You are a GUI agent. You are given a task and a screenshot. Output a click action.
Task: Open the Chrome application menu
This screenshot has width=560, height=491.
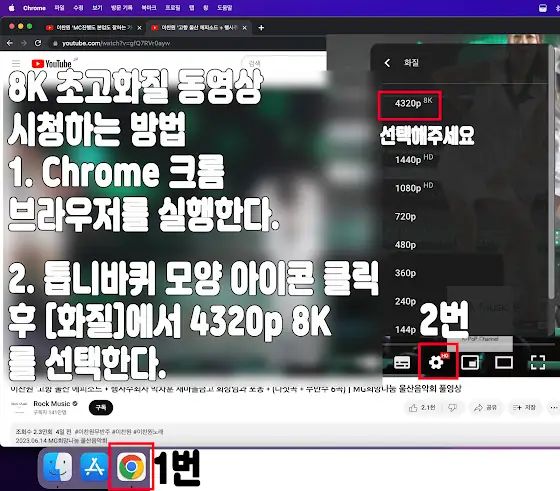click(34, 8)
